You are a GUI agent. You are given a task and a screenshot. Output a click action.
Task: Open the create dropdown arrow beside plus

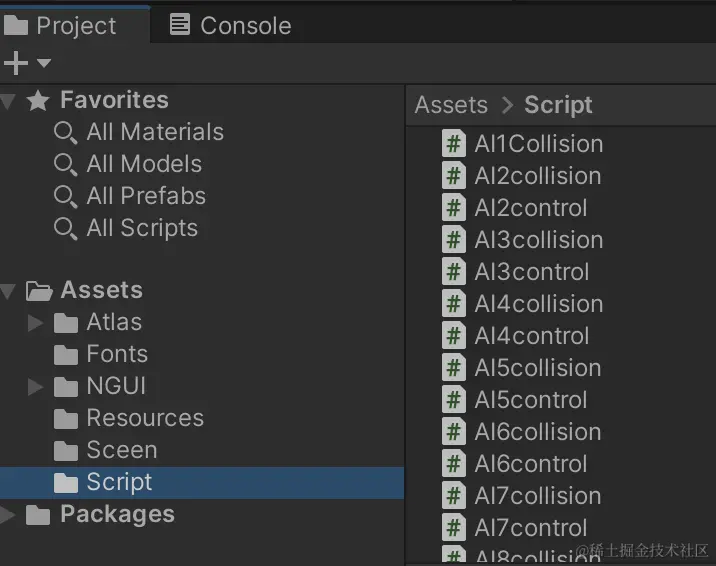(43, 64)
